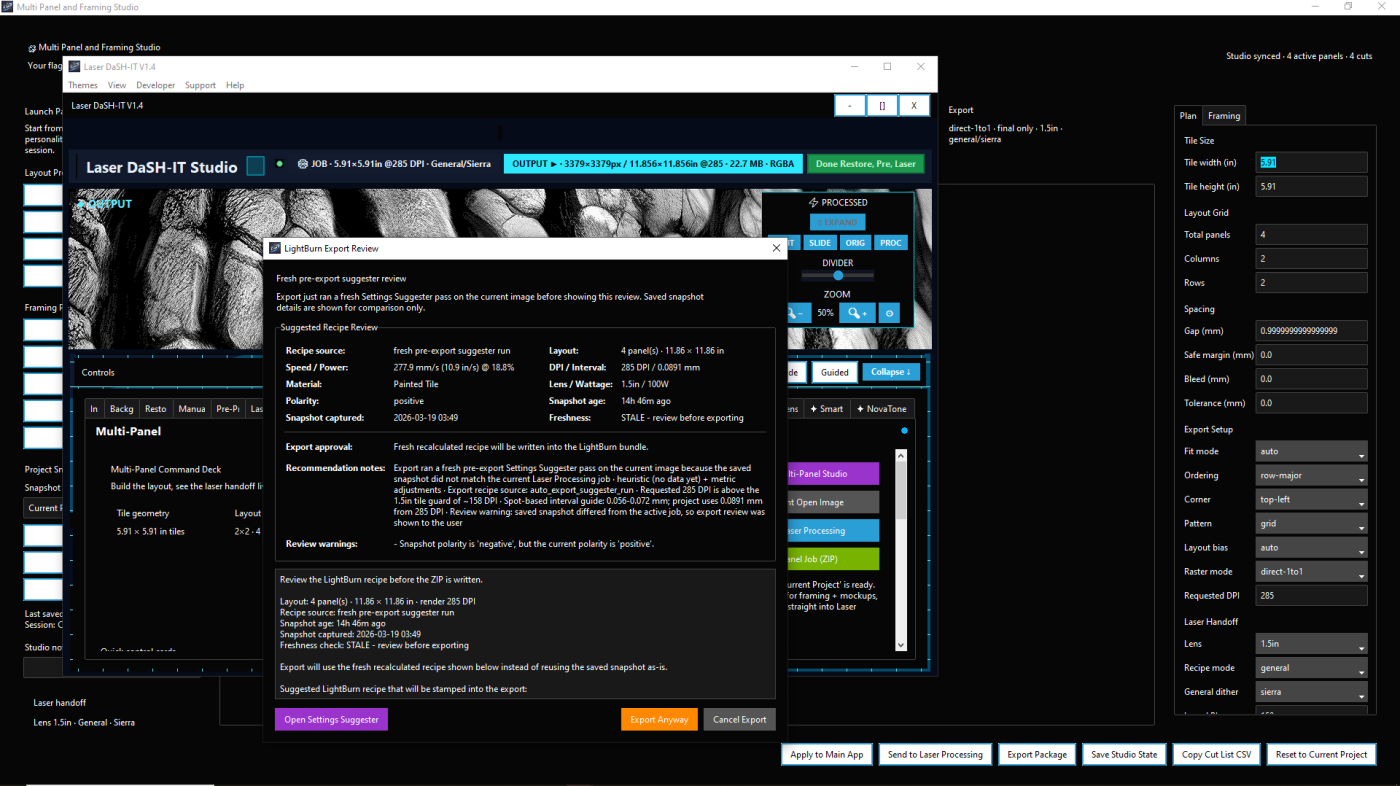Viewport: 1400px width, 786px height.
Task: Open the Raster mode dropdown
Action: pos(1311,572)
